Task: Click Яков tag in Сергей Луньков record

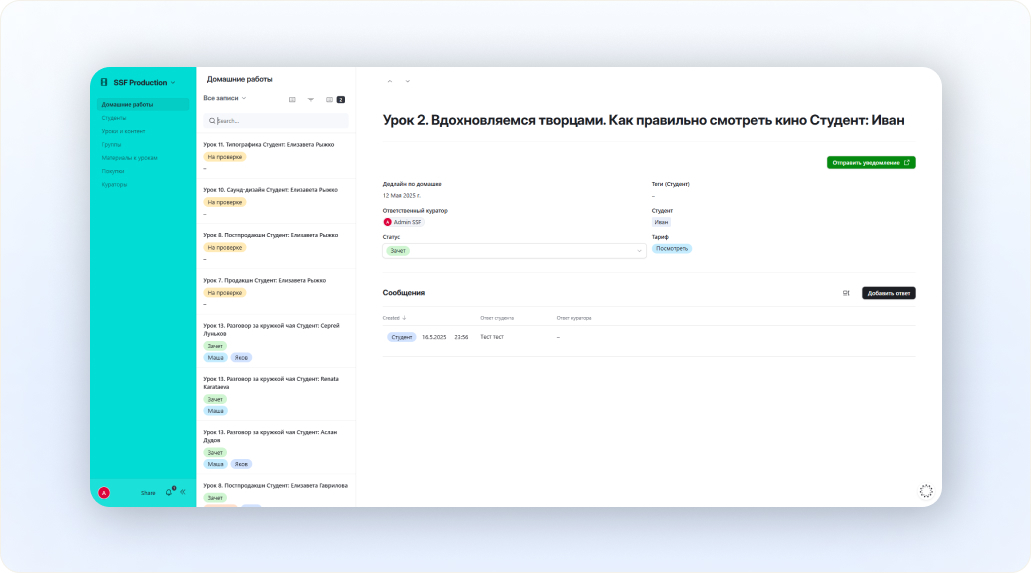Action: (x=241, y=358)
